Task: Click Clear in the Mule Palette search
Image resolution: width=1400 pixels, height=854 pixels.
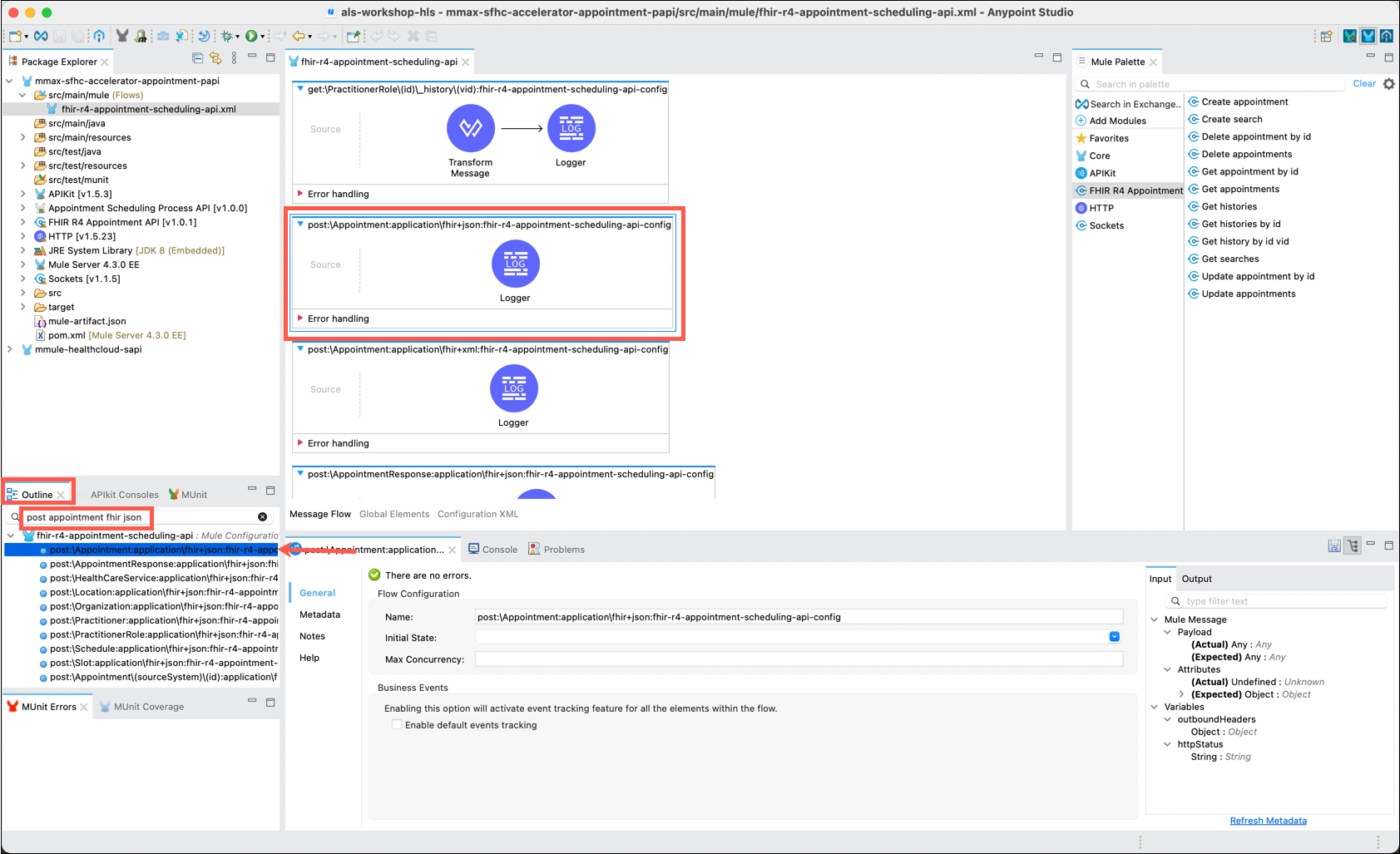Action: tap(1364, 83)
